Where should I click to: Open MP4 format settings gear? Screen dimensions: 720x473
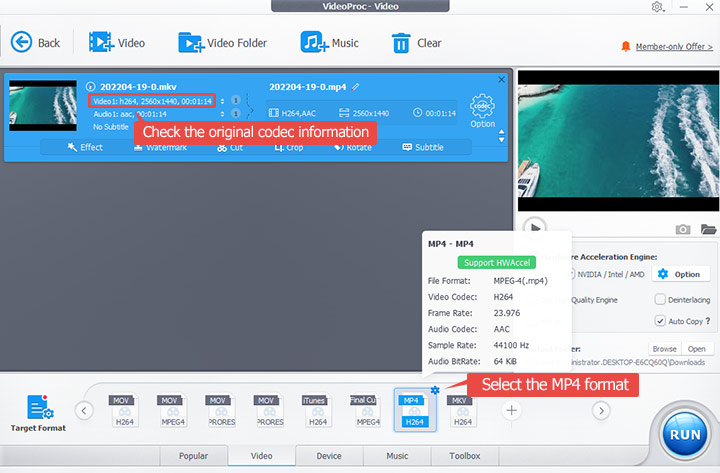[x=435, y=390]
